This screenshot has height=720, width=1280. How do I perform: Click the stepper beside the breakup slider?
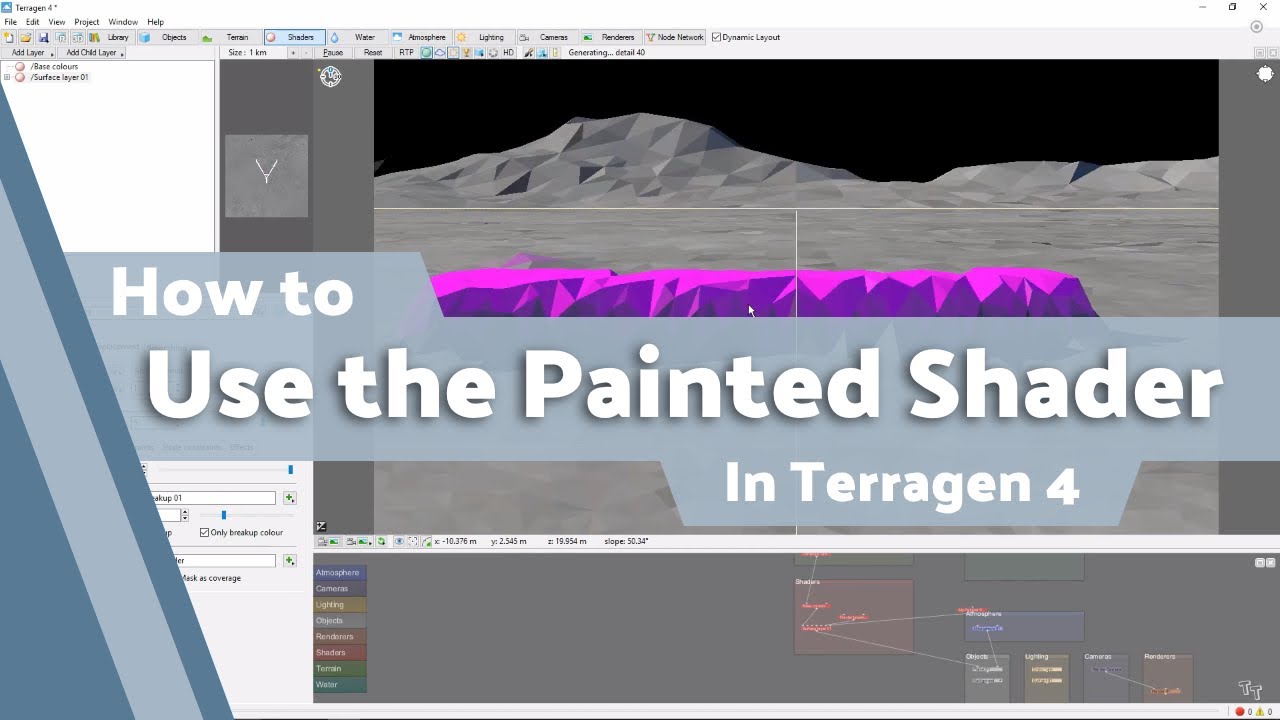click(x=184, y=515)
